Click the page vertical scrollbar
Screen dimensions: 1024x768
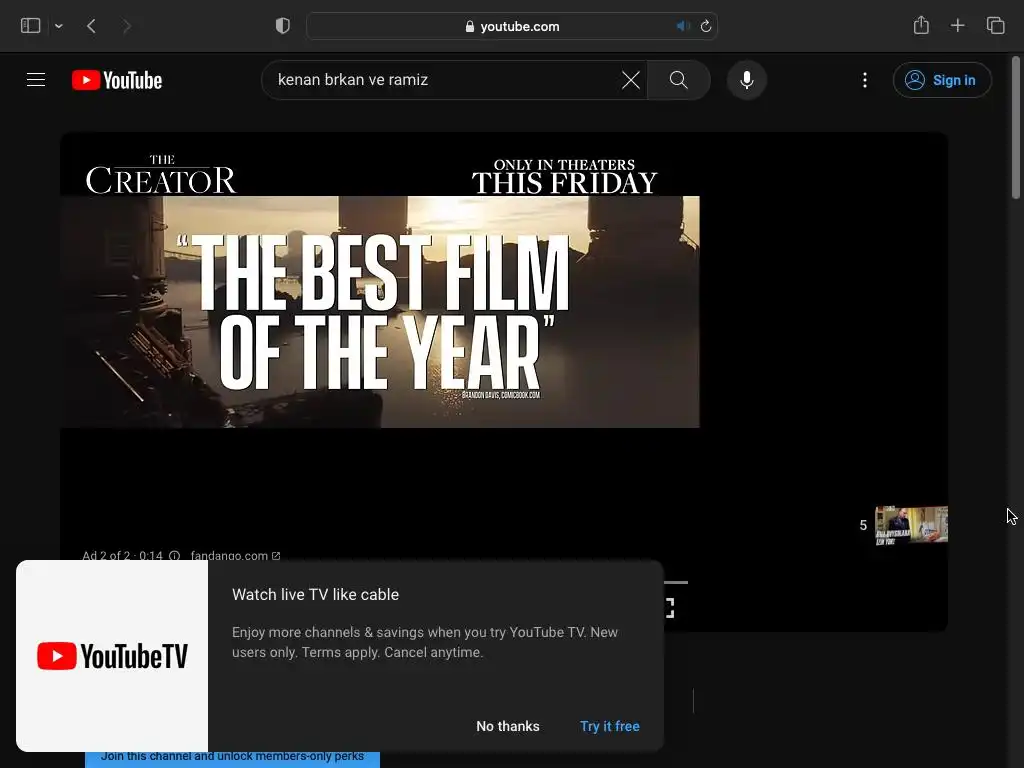pos(1016,128)
